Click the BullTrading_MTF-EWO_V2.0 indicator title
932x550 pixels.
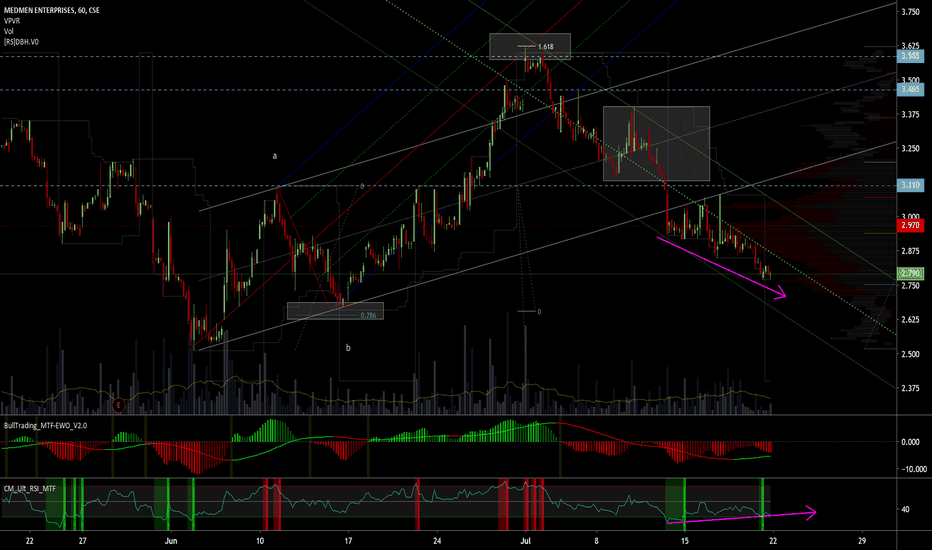tap(45, 426)
